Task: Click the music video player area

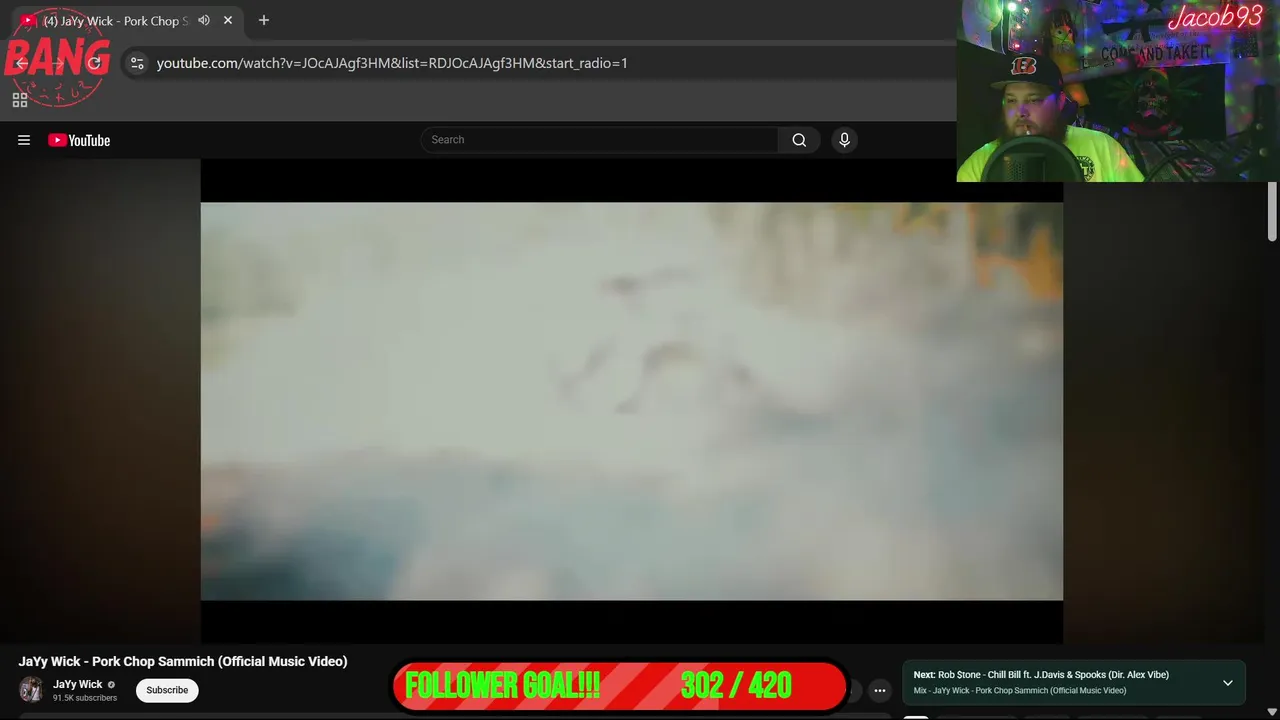Action: pos(632,401)
